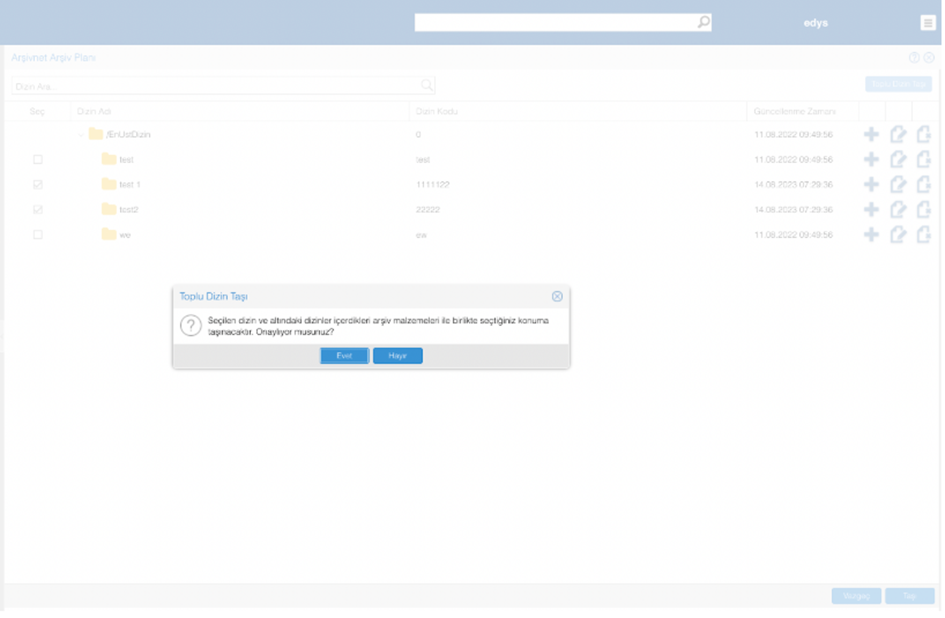The width and height of the screenshot is (945, 618).
Task: Click the plus icon in the test row
Action: [x=871, y=160]
